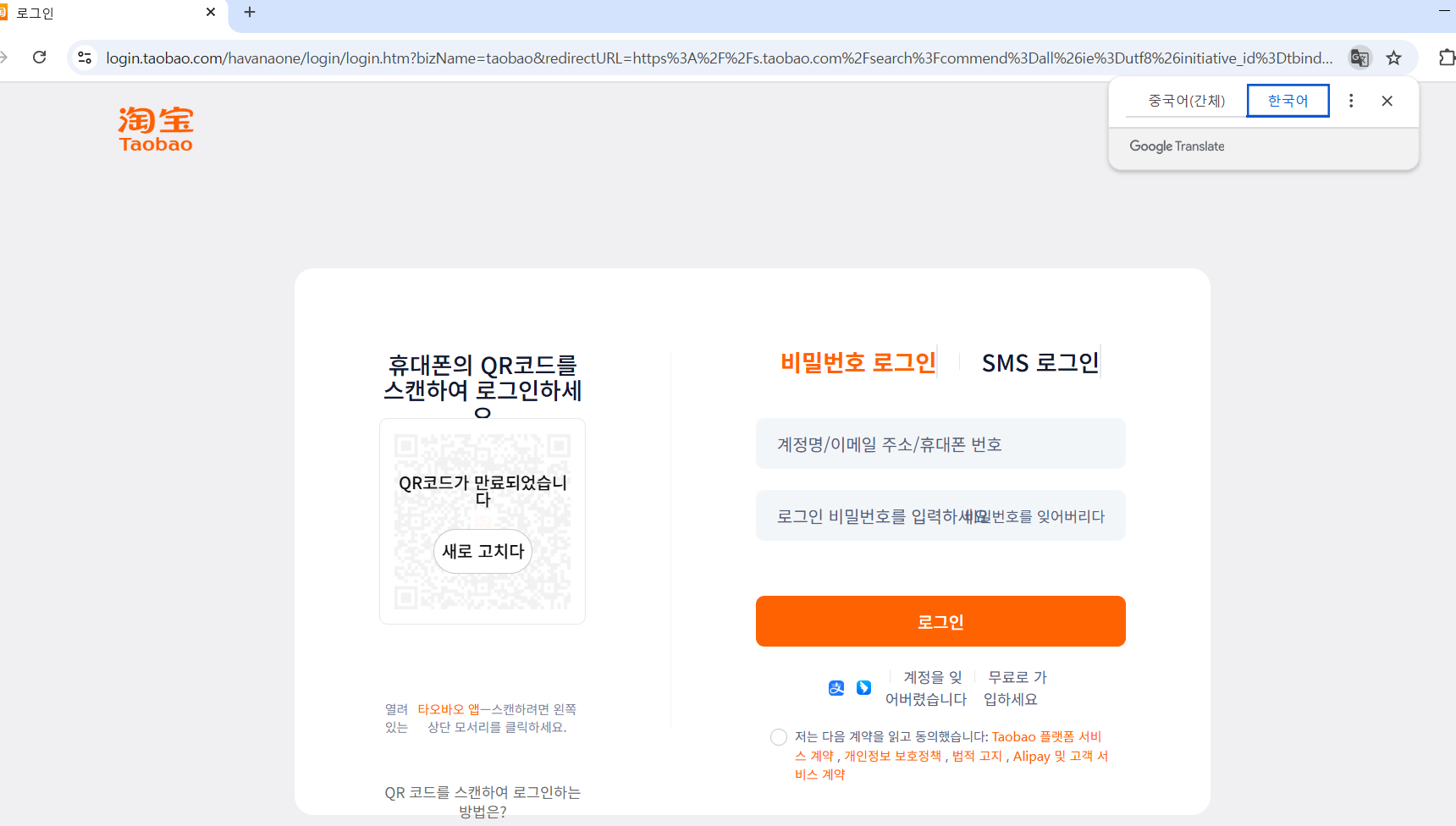Open a new browser tab
The image size is (1456, 826).
coord(250,12)
